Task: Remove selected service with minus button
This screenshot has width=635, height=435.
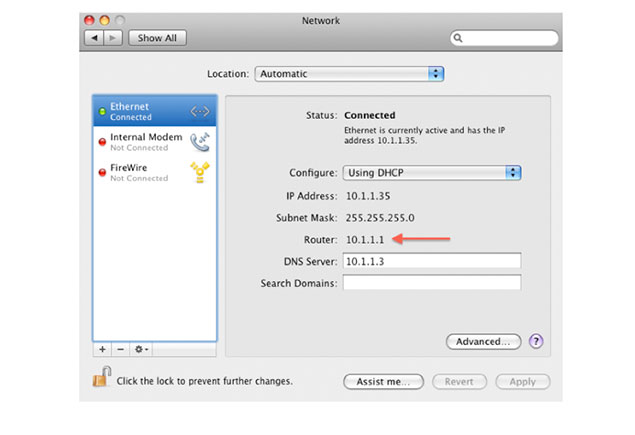Action: click(x=120, y=349)
